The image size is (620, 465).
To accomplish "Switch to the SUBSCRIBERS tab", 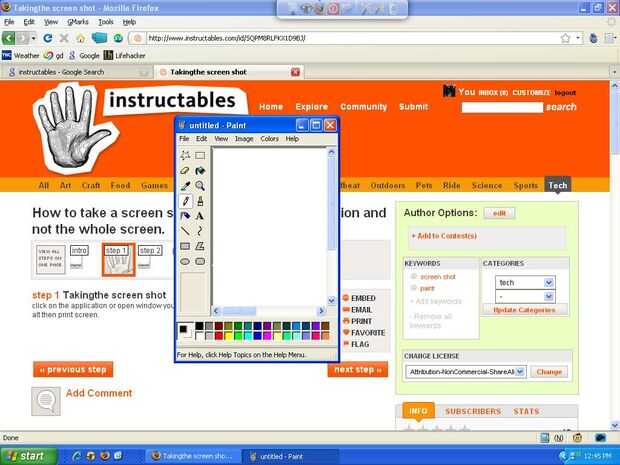I will [x=473, y=412].
